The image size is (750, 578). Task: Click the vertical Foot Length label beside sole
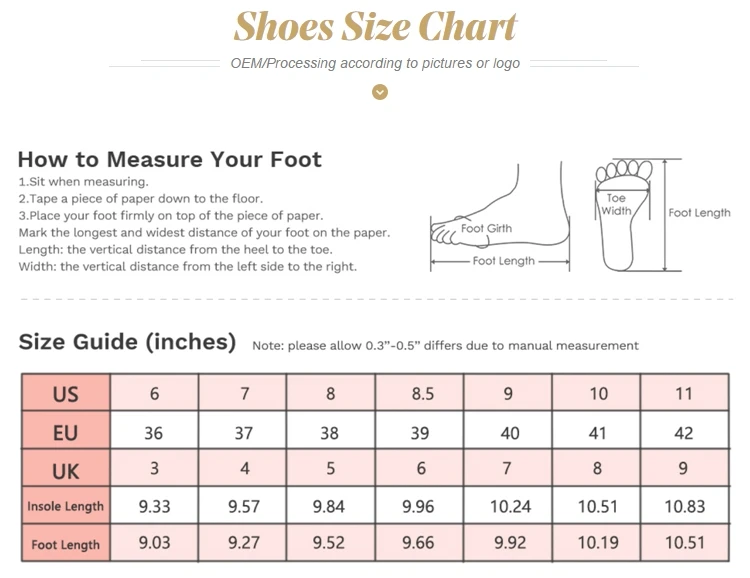(700, 213)
